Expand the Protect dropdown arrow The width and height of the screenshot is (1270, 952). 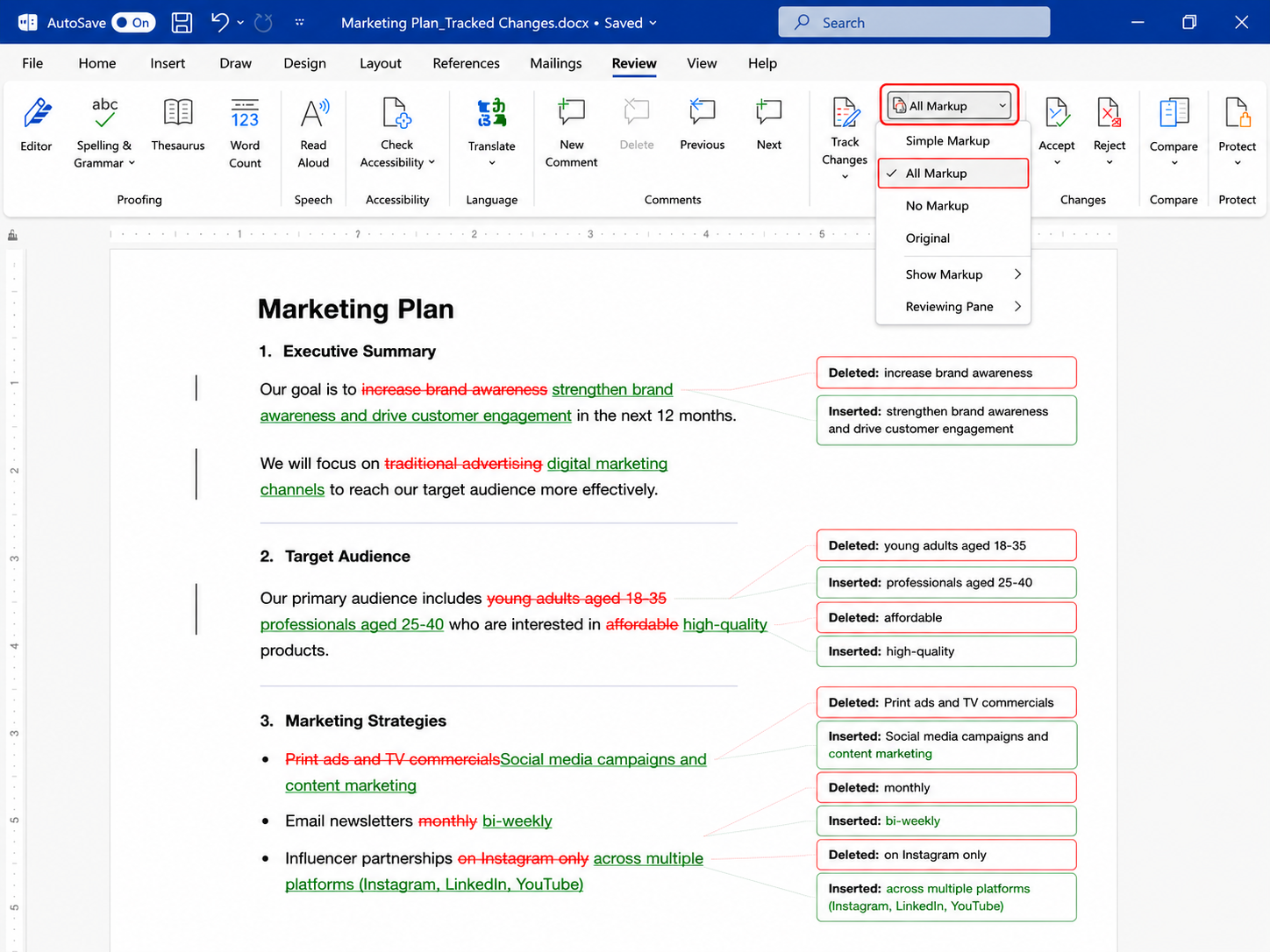[1238, 163]
